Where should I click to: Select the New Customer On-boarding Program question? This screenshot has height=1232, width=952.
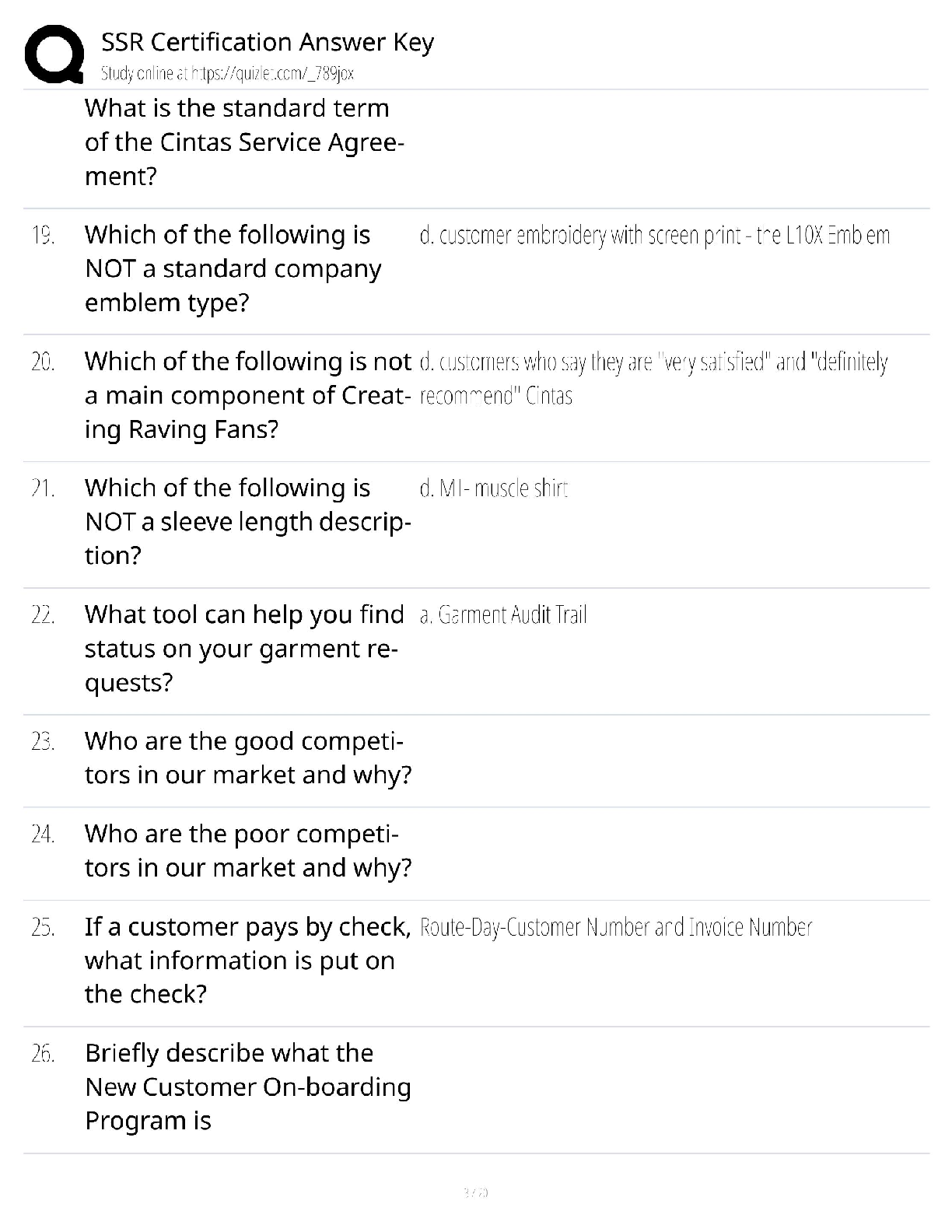point(247,1087)
